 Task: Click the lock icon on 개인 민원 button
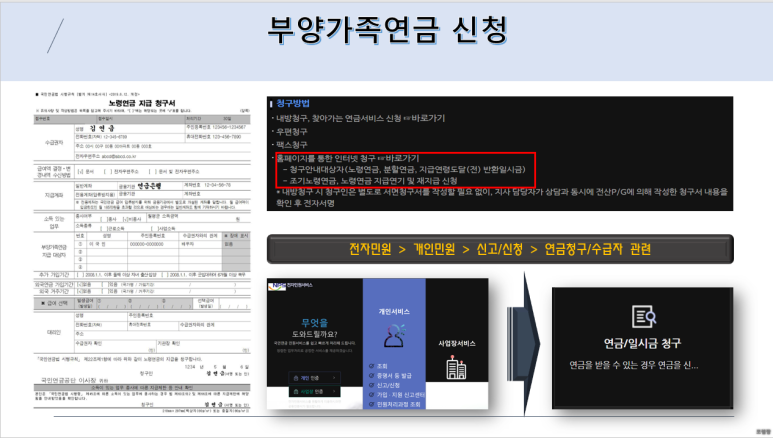click(x=296, y=378)
